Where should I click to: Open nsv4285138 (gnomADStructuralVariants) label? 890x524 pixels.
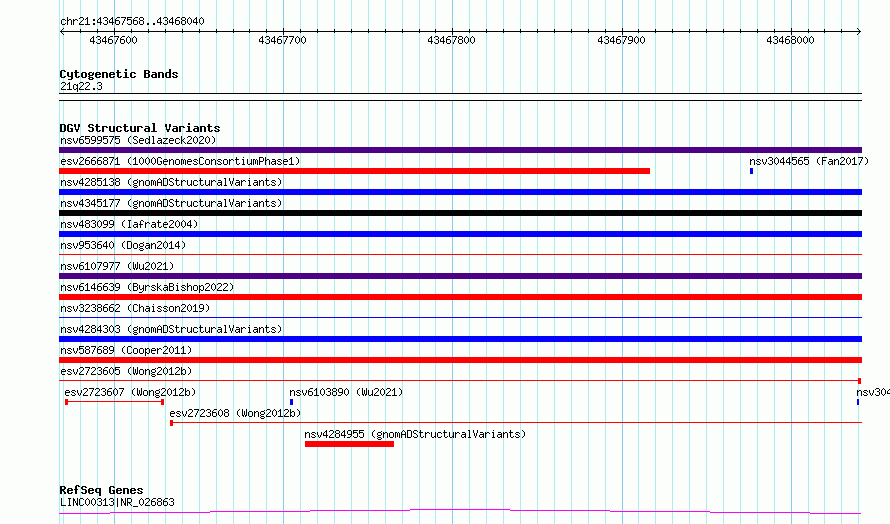[x=171, y=182]
